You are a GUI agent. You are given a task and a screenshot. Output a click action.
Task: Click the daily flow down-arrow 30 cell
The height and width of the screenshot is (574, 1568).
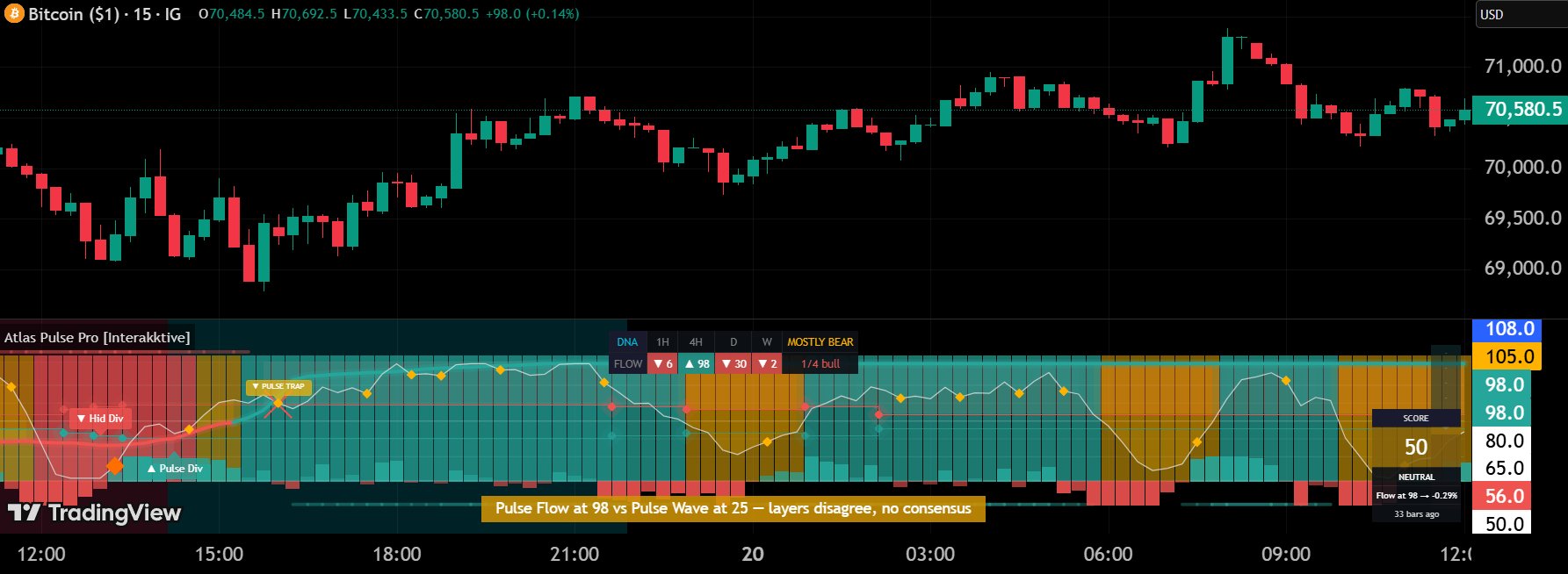coord(733,363)
